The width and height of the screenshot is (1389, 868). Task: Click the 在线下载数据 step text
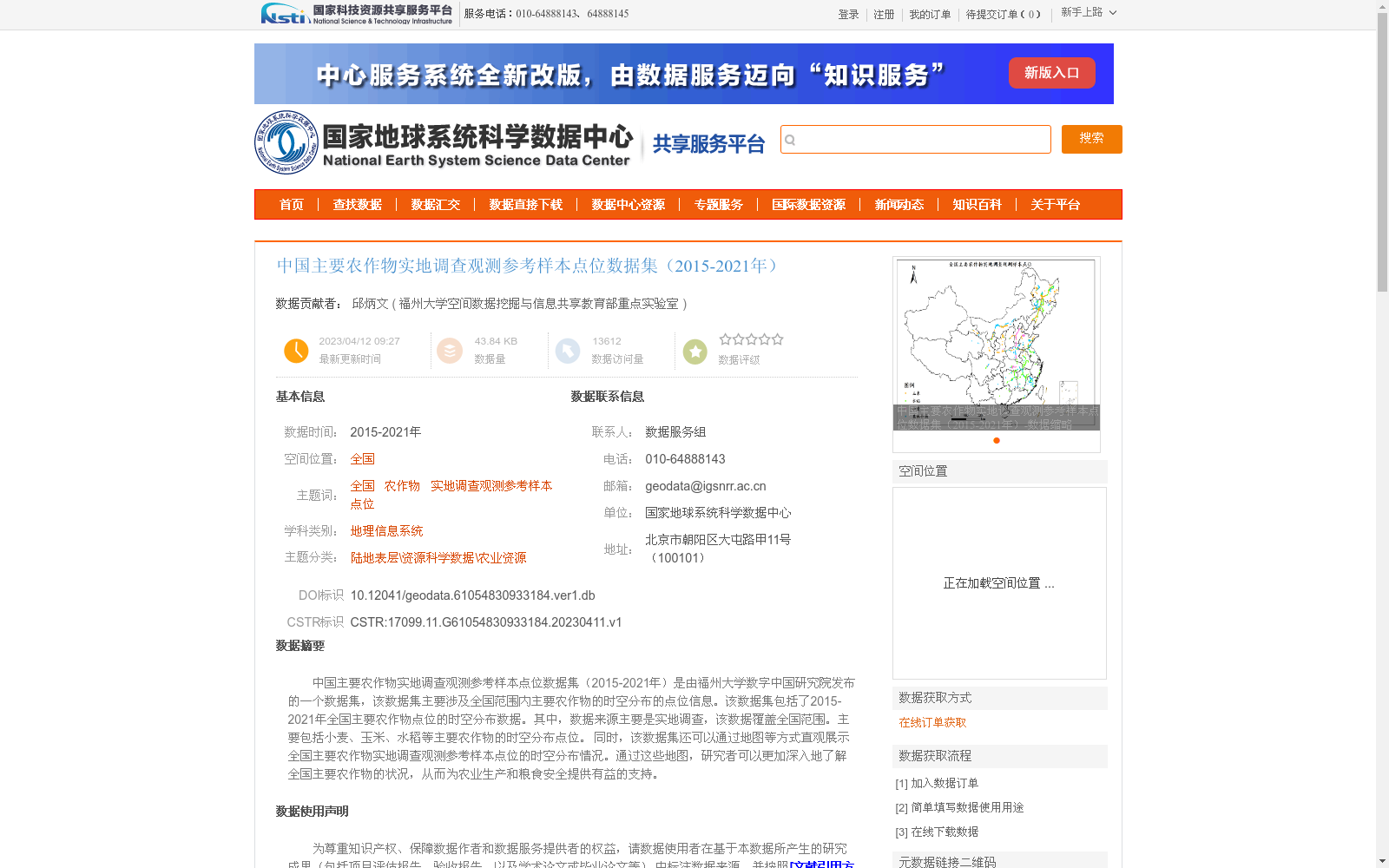point(945,832)
